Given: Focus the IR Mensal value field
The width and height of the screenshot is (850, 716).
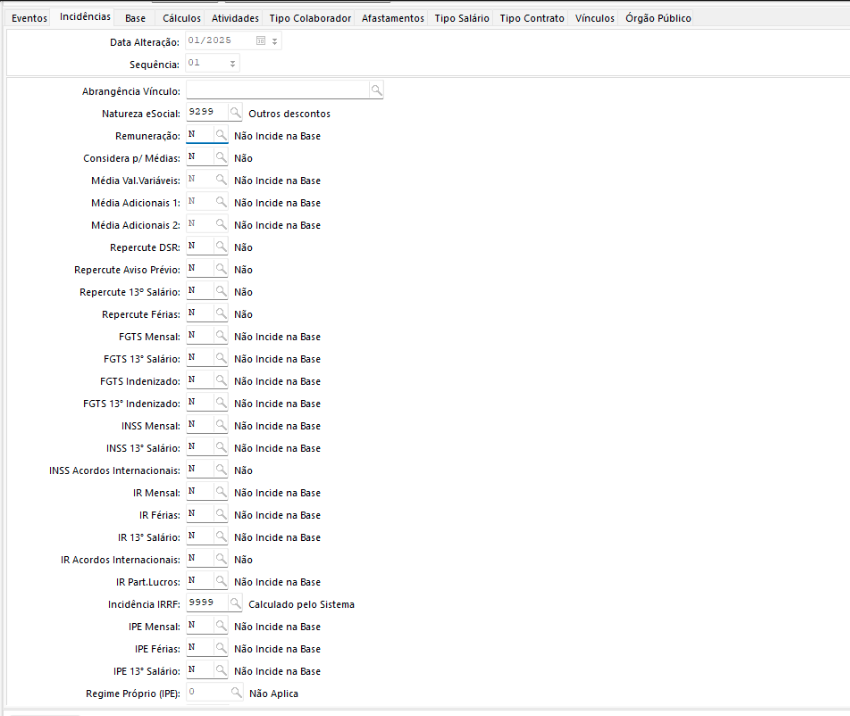Looking at the screenshot, I should pyautogui.click(x=200, y=491).
